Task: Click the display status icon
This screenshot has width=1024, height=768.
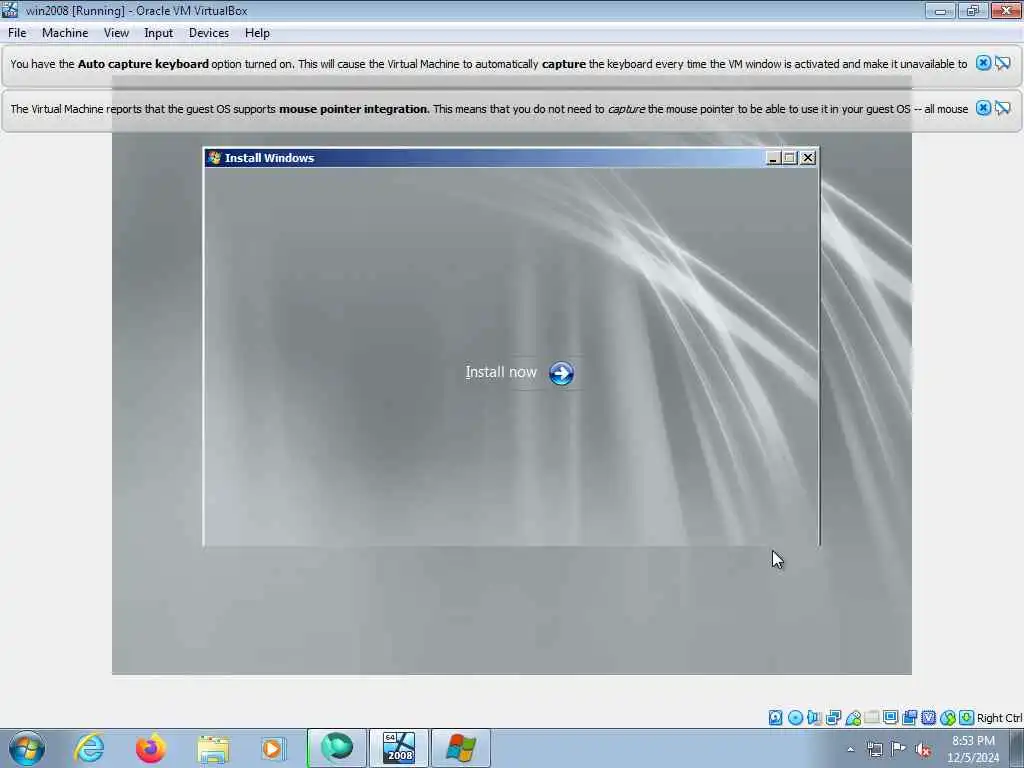Action: (890, 718)
